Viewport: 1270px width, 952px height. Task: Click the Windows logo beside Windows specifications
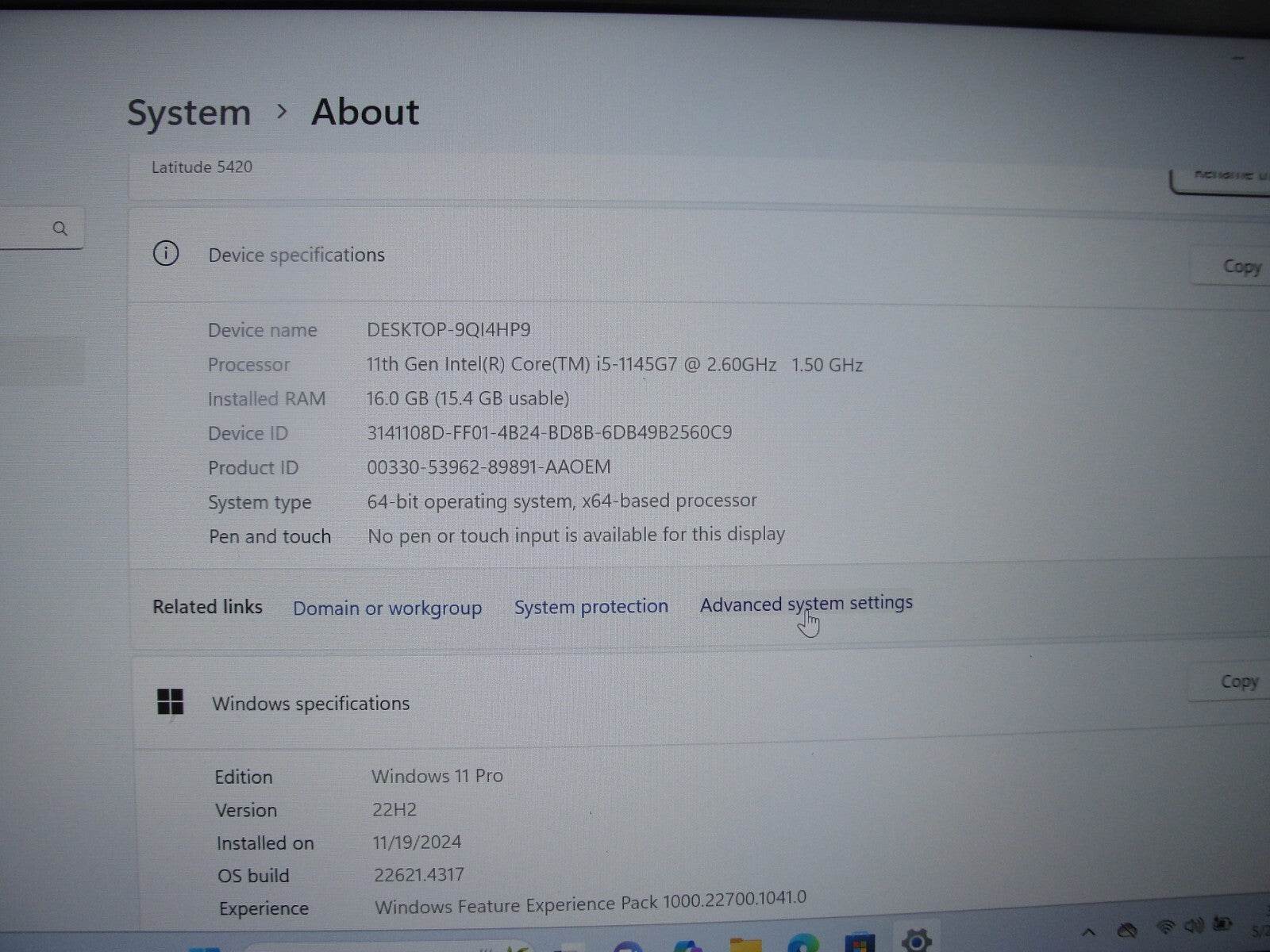pos(170,703)
